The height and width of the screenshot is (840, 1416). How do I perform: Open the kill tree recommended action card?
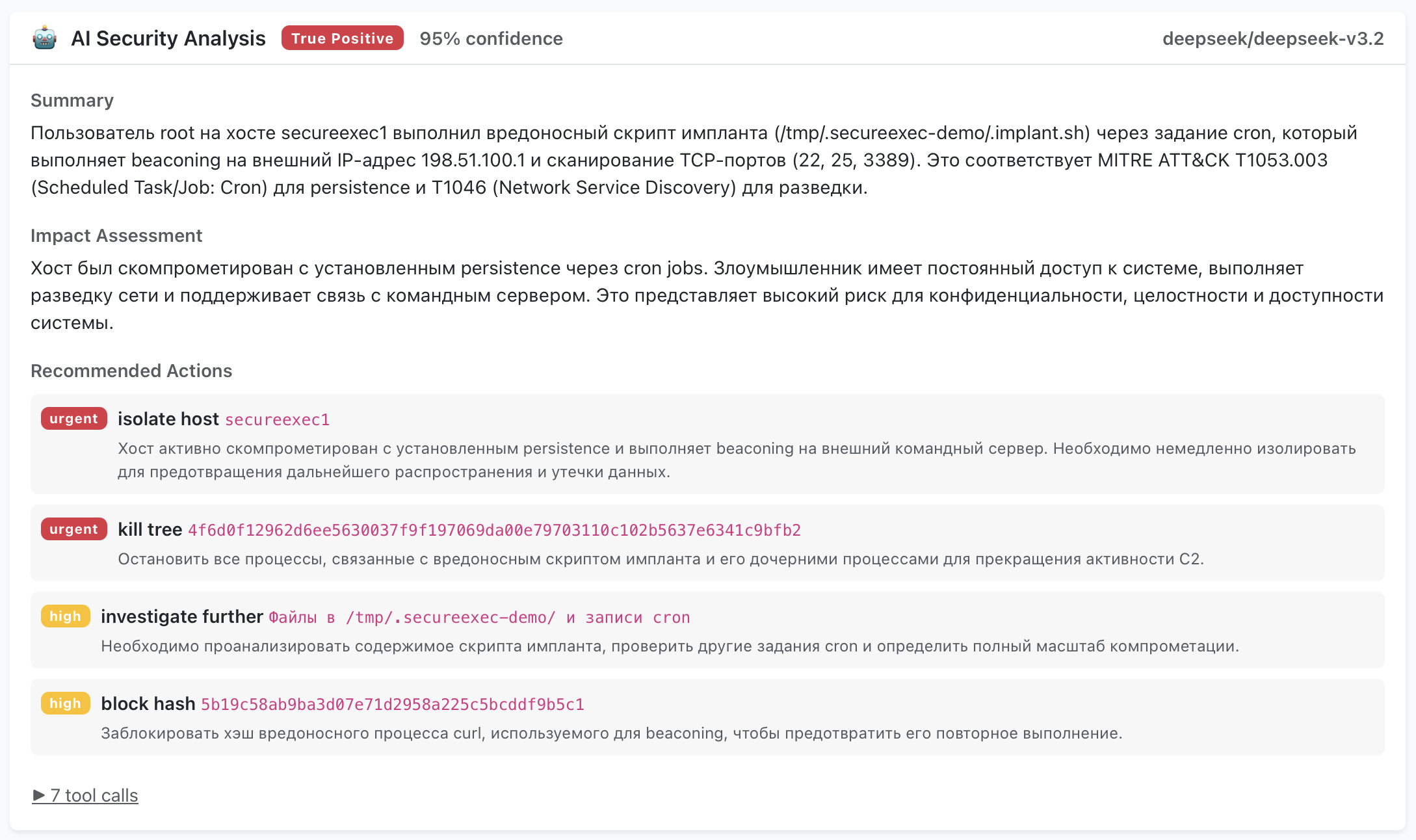click(x=707, y=543)
